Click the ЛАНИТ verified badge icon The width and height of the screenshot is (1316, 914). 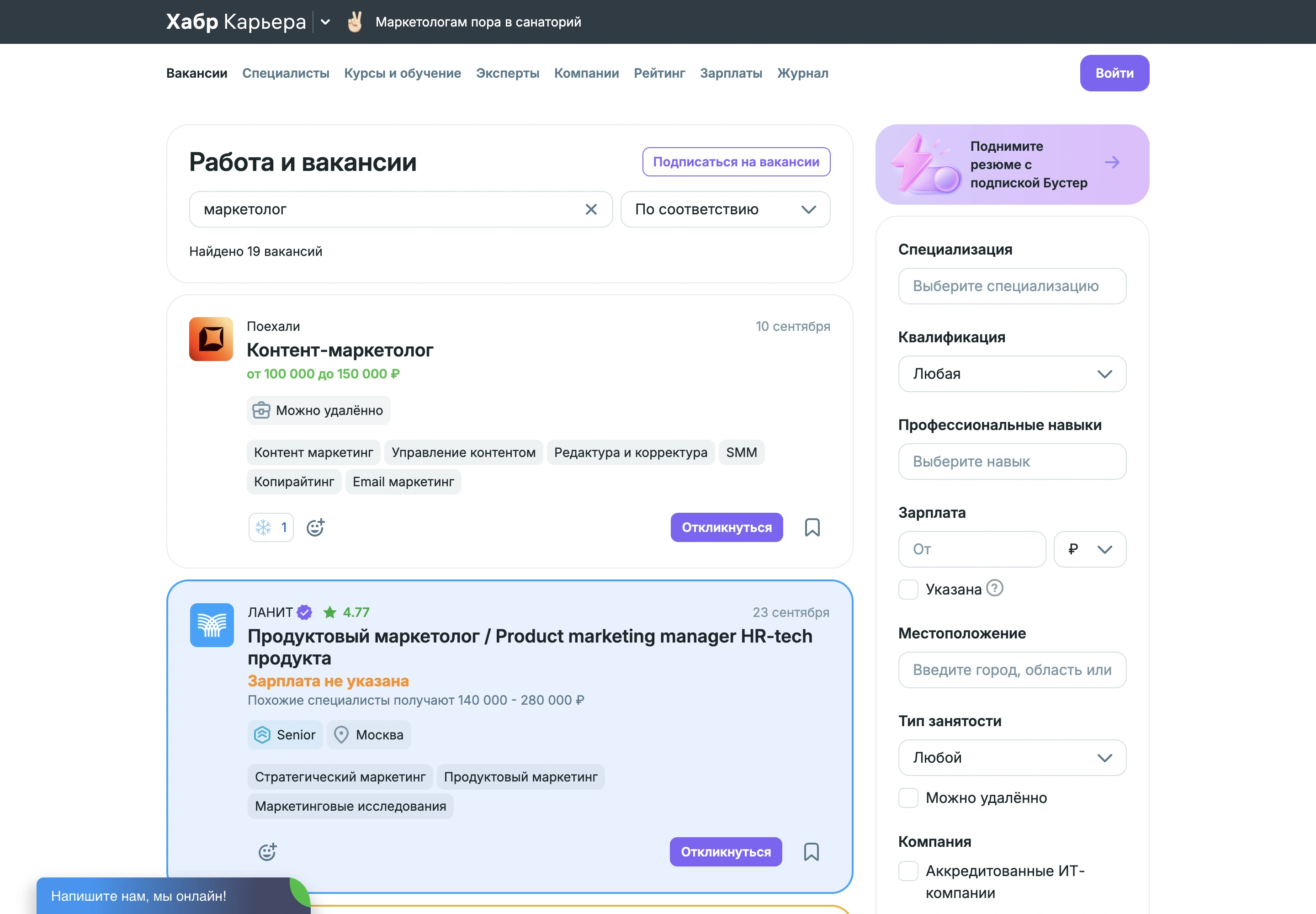[x=305, y=612]
